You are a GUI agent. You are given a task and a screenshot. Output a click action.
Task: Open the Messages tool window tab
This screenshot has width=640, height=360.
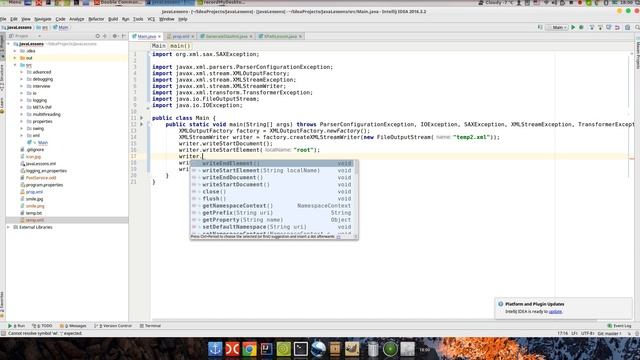(x=73, y=326)
